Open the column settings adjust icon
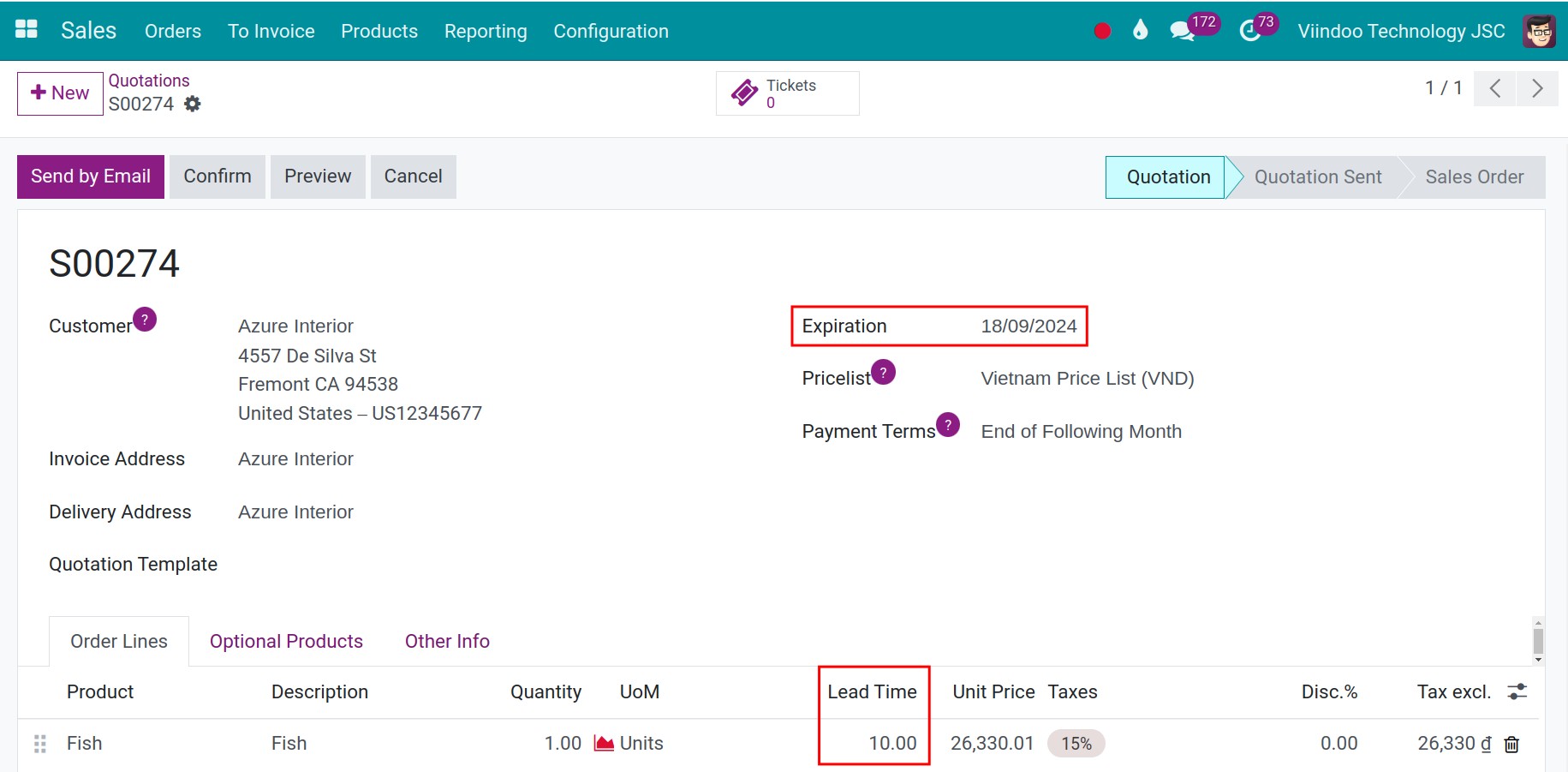Viewport: 1568px width, 772px height. click(1517, 691)
